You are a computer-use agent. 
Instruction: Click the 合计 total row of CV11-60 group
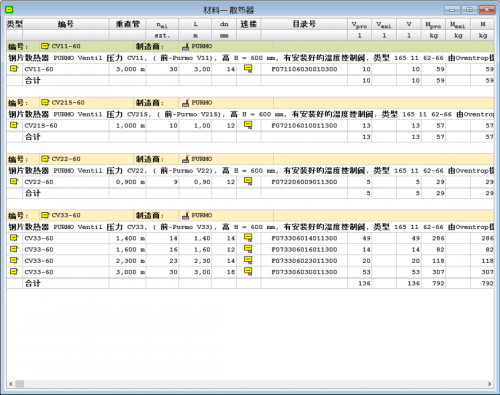point(250,80)
